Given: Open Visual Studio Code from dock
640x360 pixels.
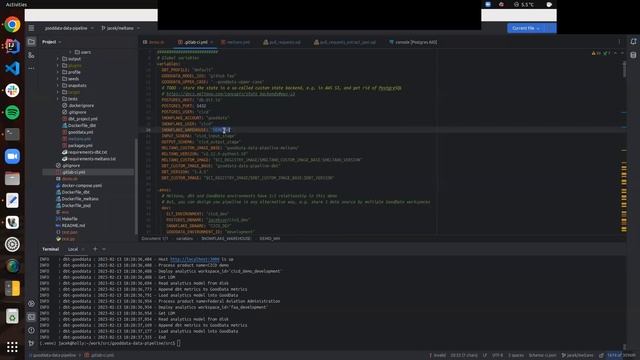Looking at the screenshot, I should [12, 69].
